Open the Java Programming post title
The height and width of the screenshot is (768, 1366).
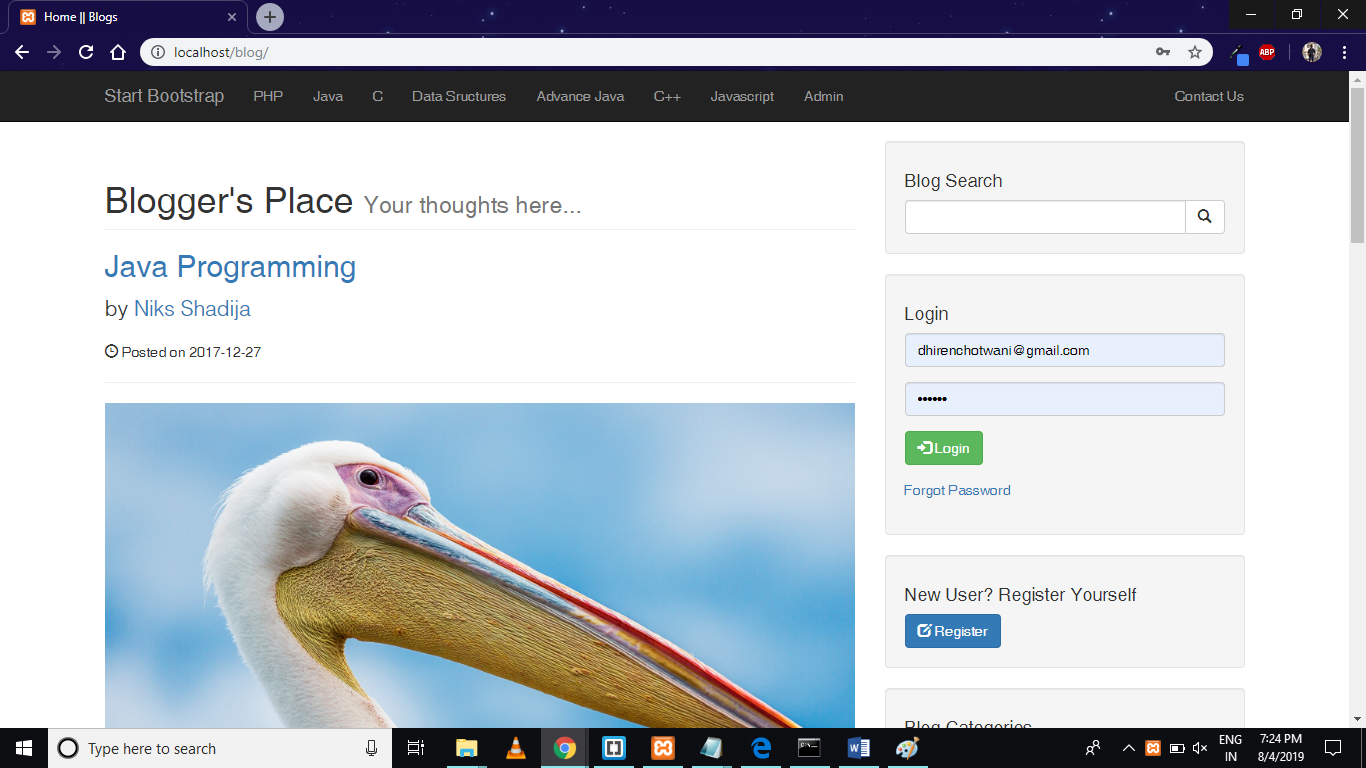(230, 267)
